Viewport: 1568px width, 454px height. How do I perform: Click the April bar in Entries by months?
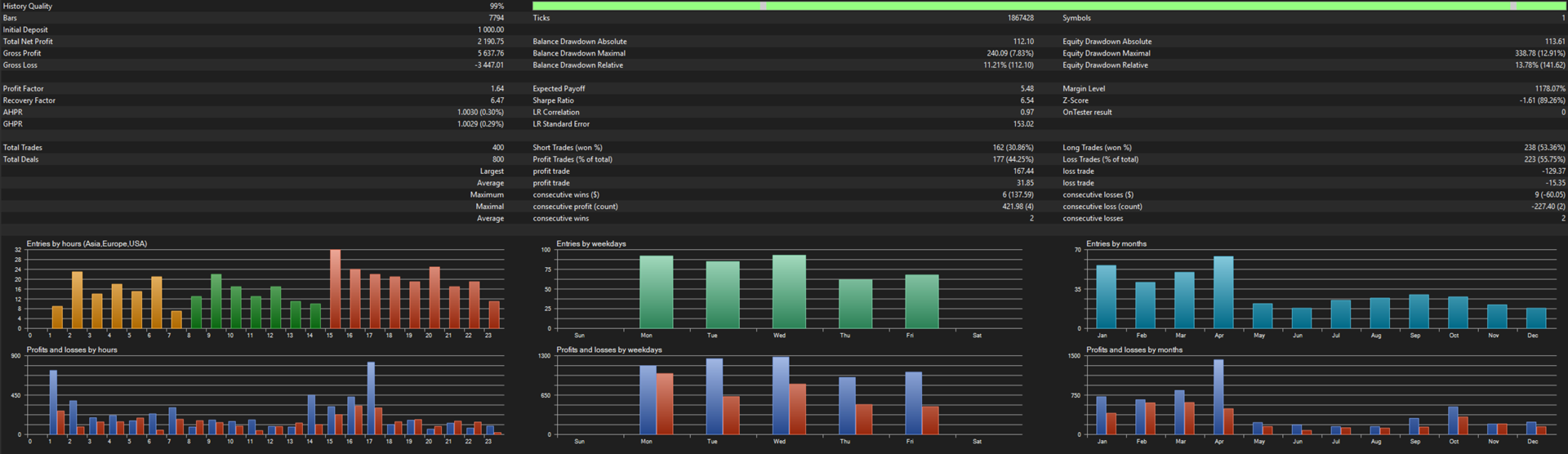coord(1223,292)
